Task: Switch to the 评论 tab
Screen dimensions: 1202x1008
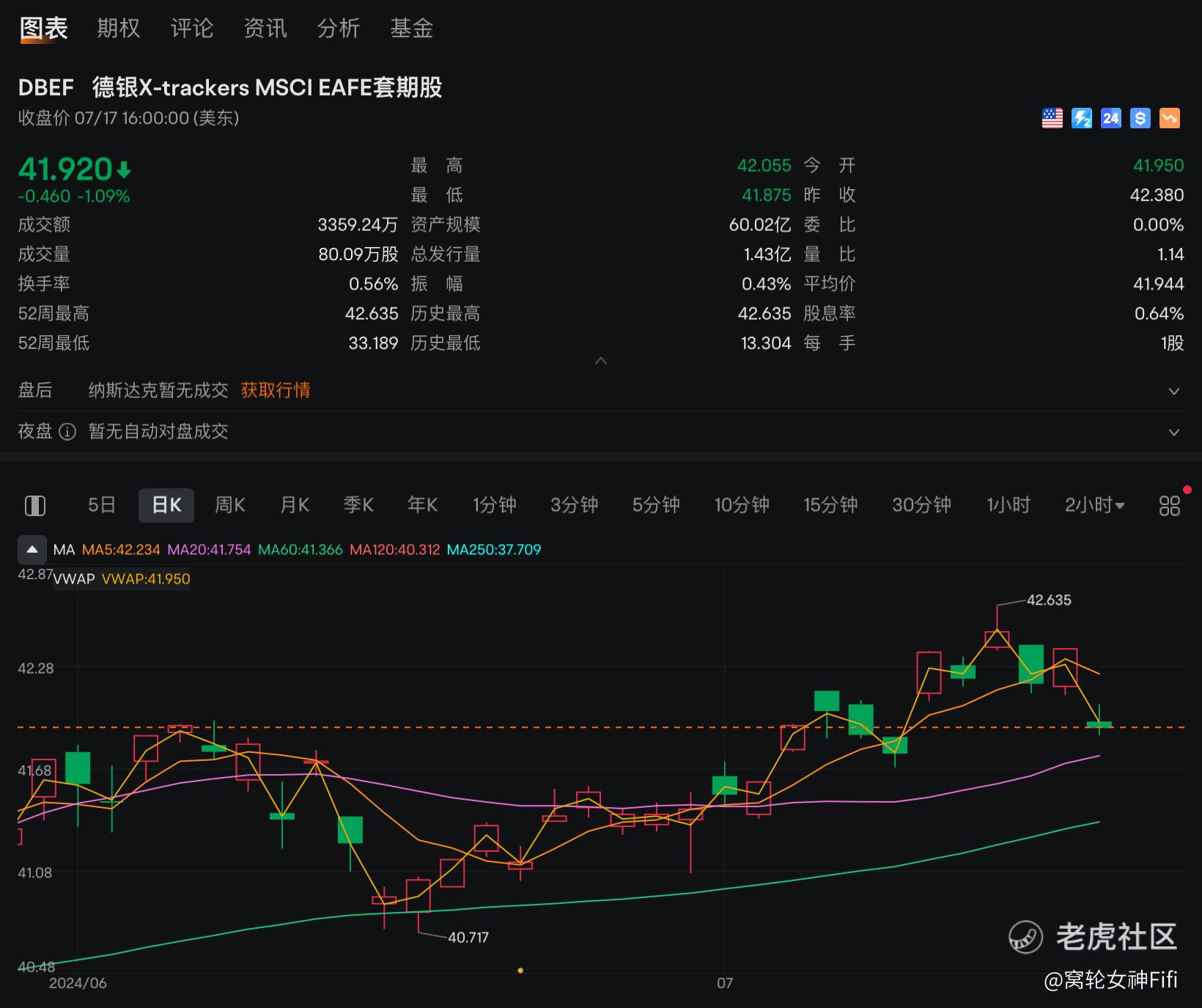Action: (191, 29)
